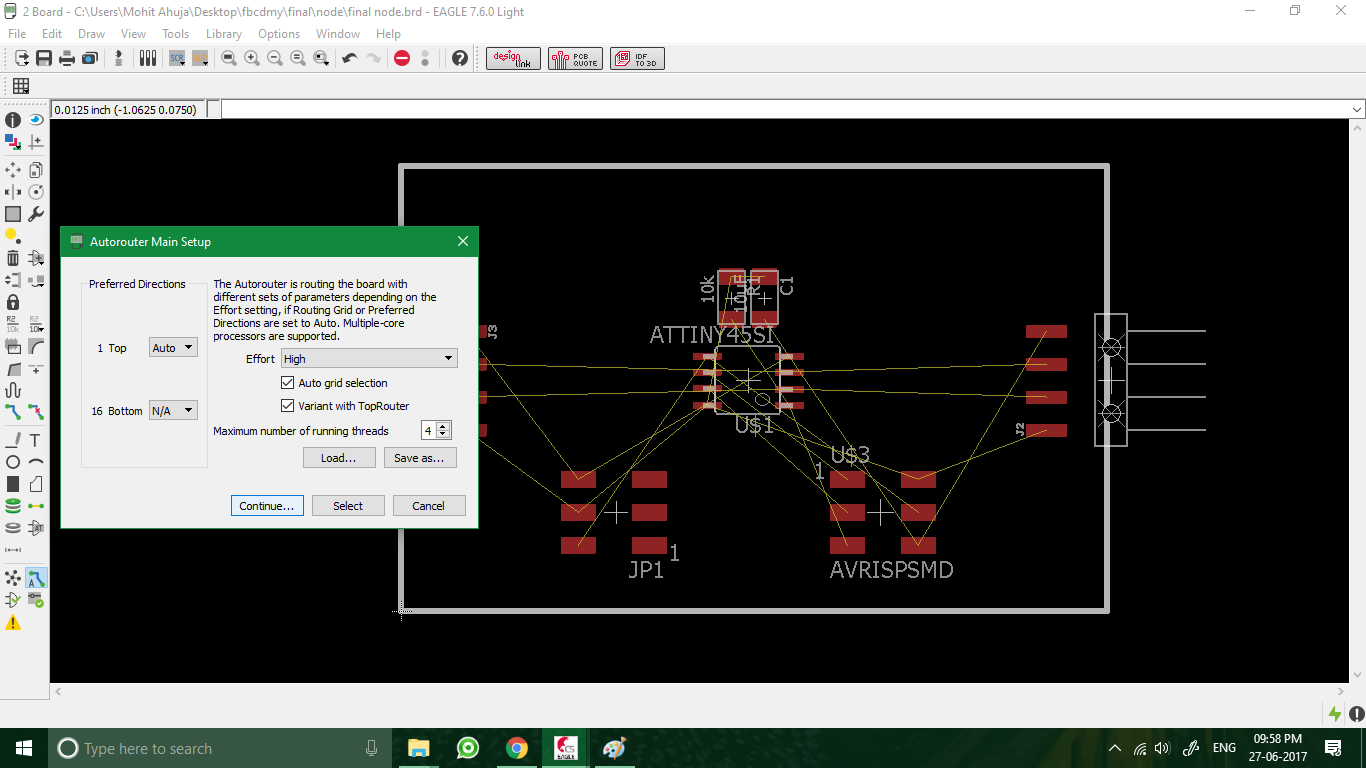This screenshot has height=768, width=1366.
Task: Click the Save floppy disk icon
Action: coord(44,59)
